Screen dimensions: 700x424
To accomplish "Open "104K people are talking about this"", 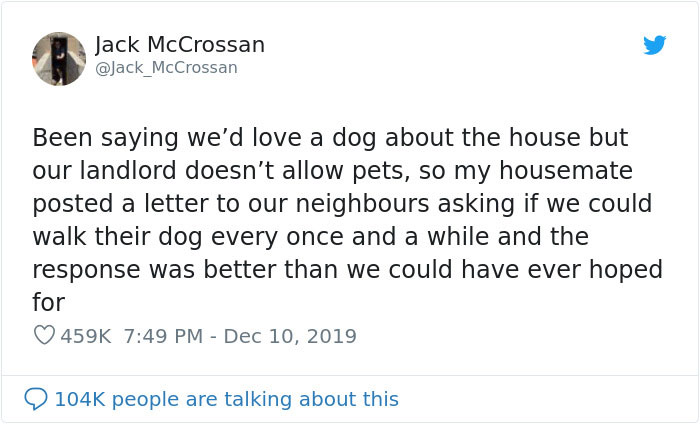I will pos(226,399).
